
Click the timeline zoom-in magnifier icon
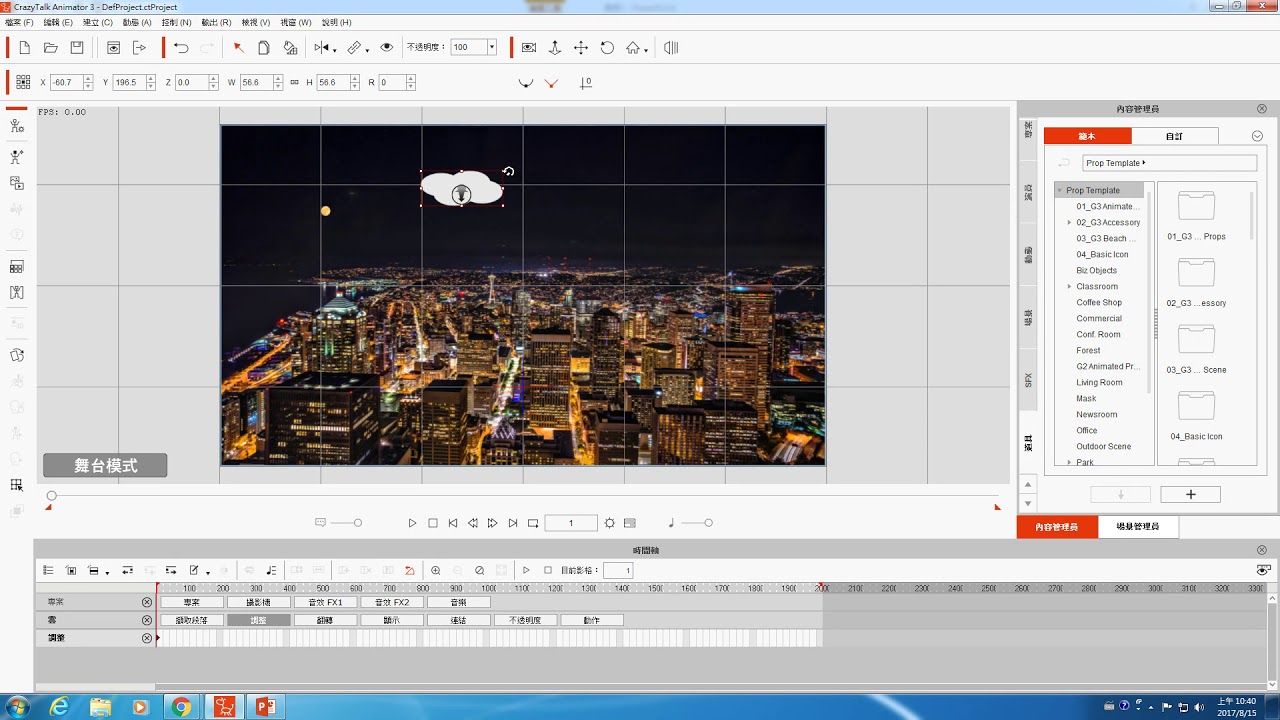pyautogui.click(x=436, y=570)
